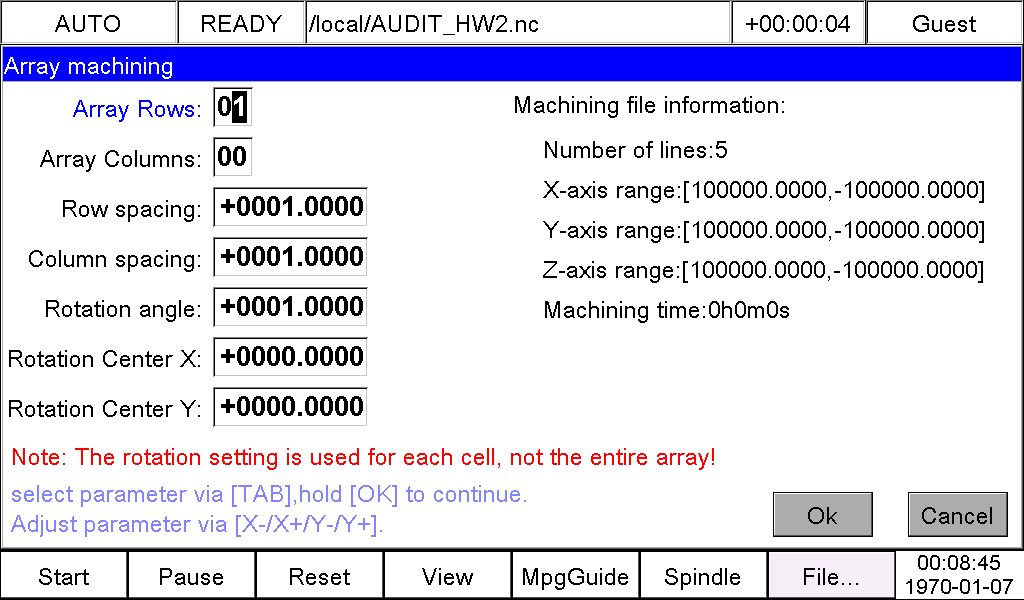Click the 00:08:45 1970-01-07 clock
Viewport: 1024px width, 600px height.
pyautogui.click(x=959, y=575)
